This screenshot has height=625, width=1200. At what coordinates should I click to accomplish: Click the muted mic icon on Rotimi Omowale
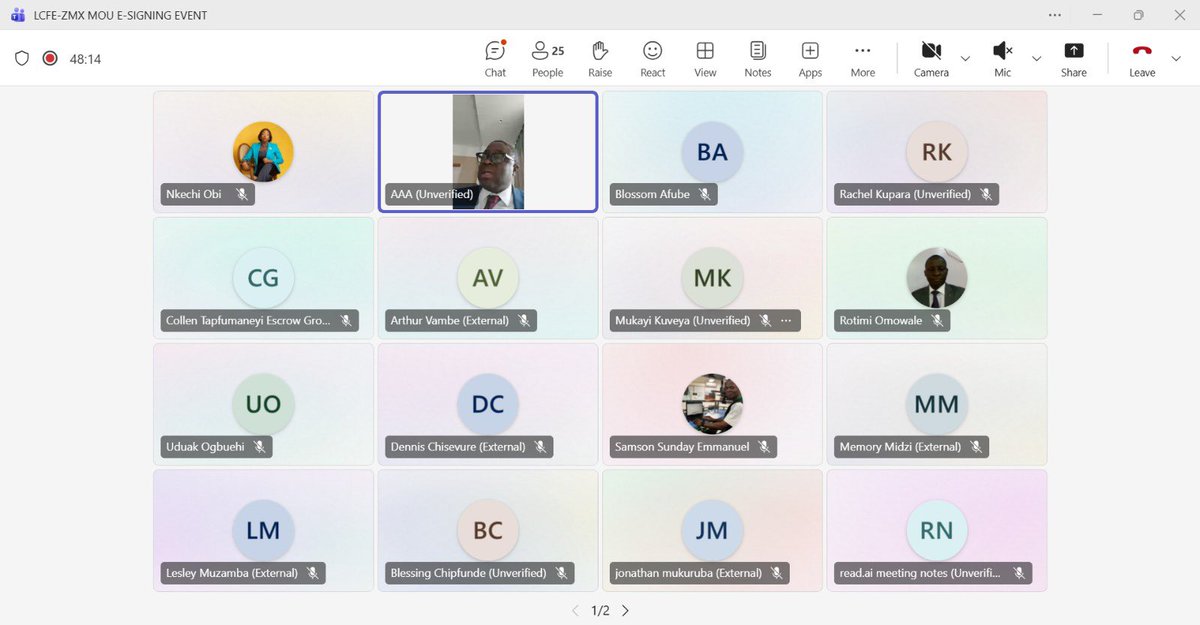pos(937,321)
